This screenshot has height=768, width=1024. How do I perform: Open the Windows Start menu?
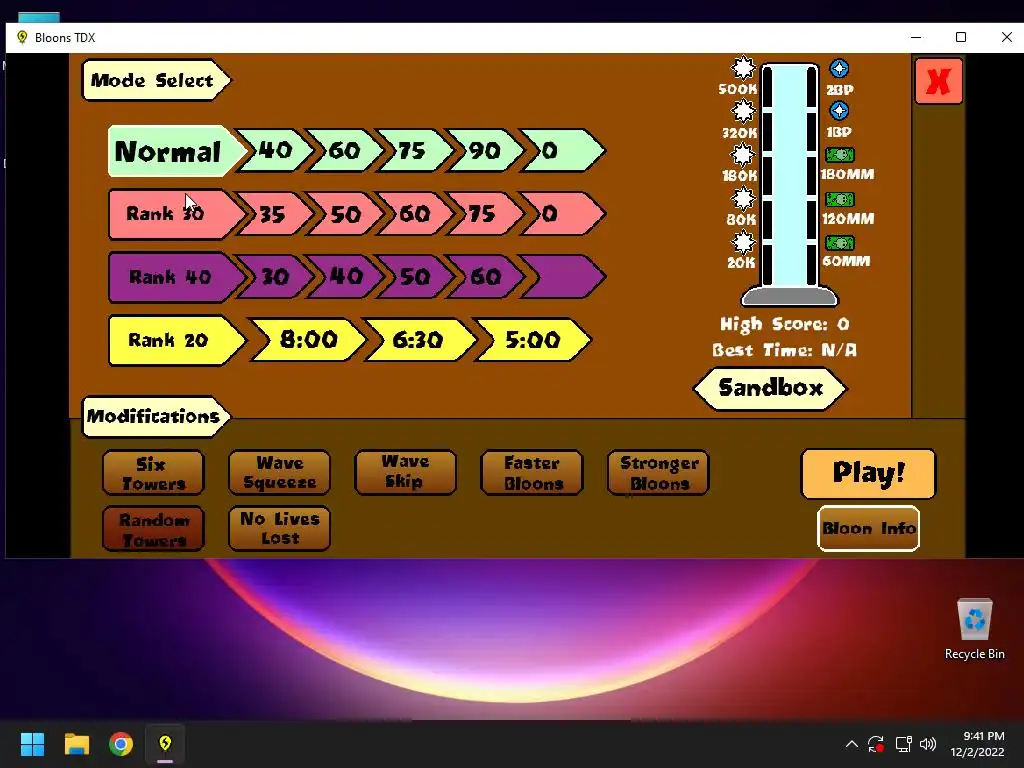point(32,744)
